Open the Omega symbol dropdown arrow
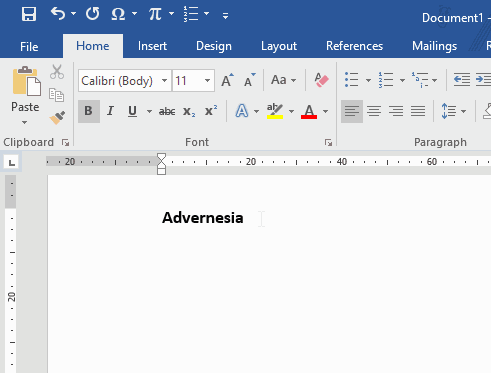491x373 pixels. [x=134, y=14]
